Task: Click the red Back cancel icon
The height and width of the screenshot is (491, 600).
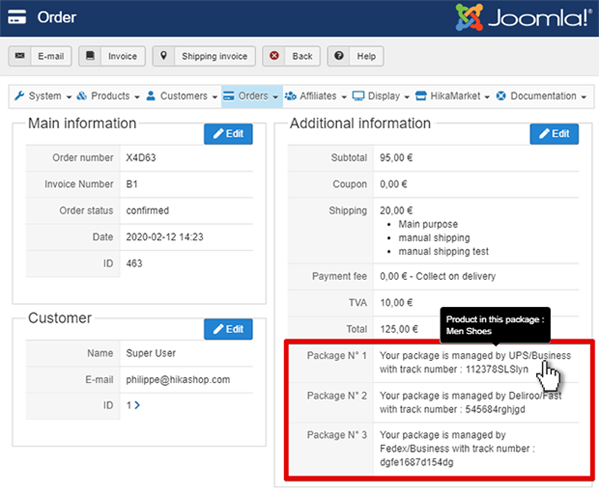Action: [x=274, y=56]
